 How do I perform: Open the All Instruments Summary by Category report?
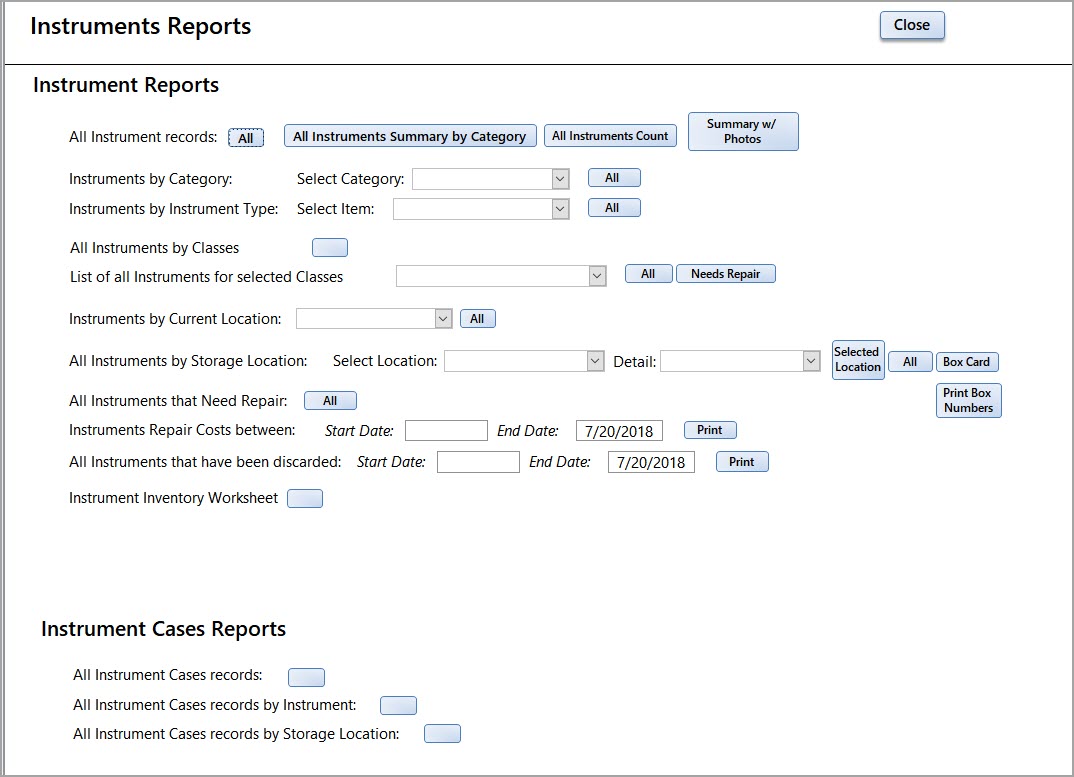tap(410, 135)
